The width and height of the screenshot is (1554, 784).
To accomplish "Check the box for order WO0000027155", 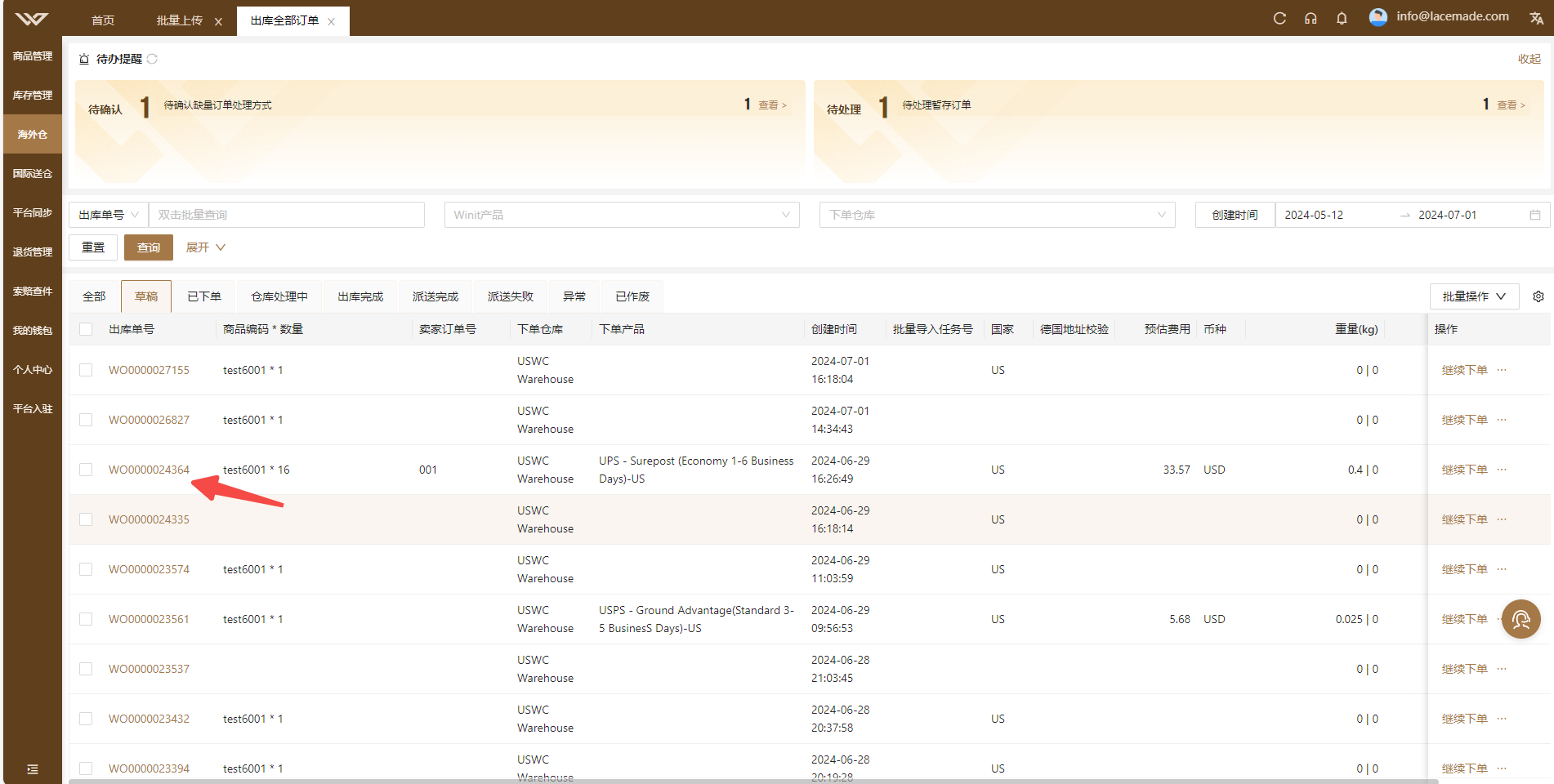I will (86, 370).
